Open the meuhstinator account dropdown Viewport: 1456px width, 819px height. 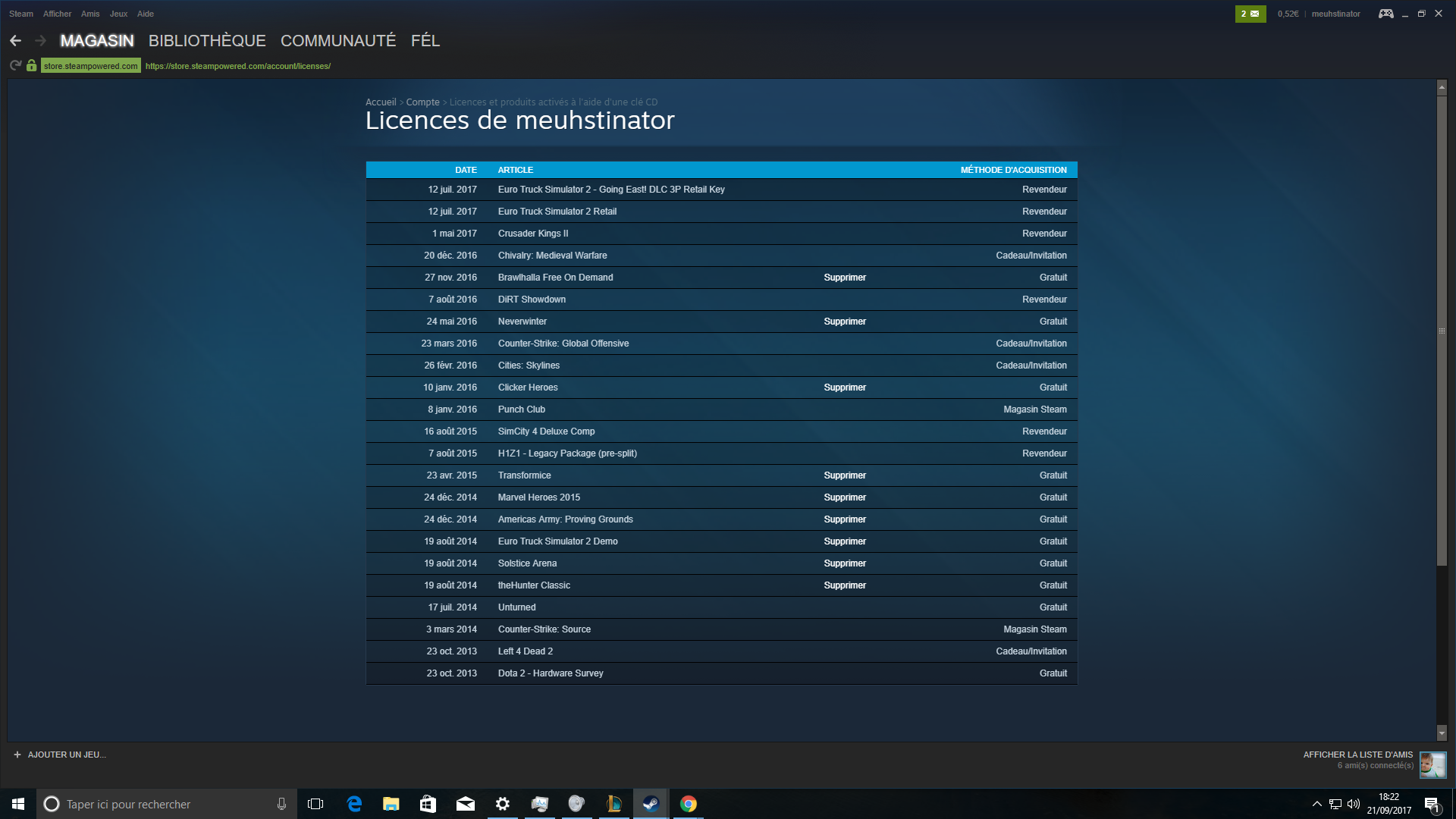click(x=1335, y=14)
